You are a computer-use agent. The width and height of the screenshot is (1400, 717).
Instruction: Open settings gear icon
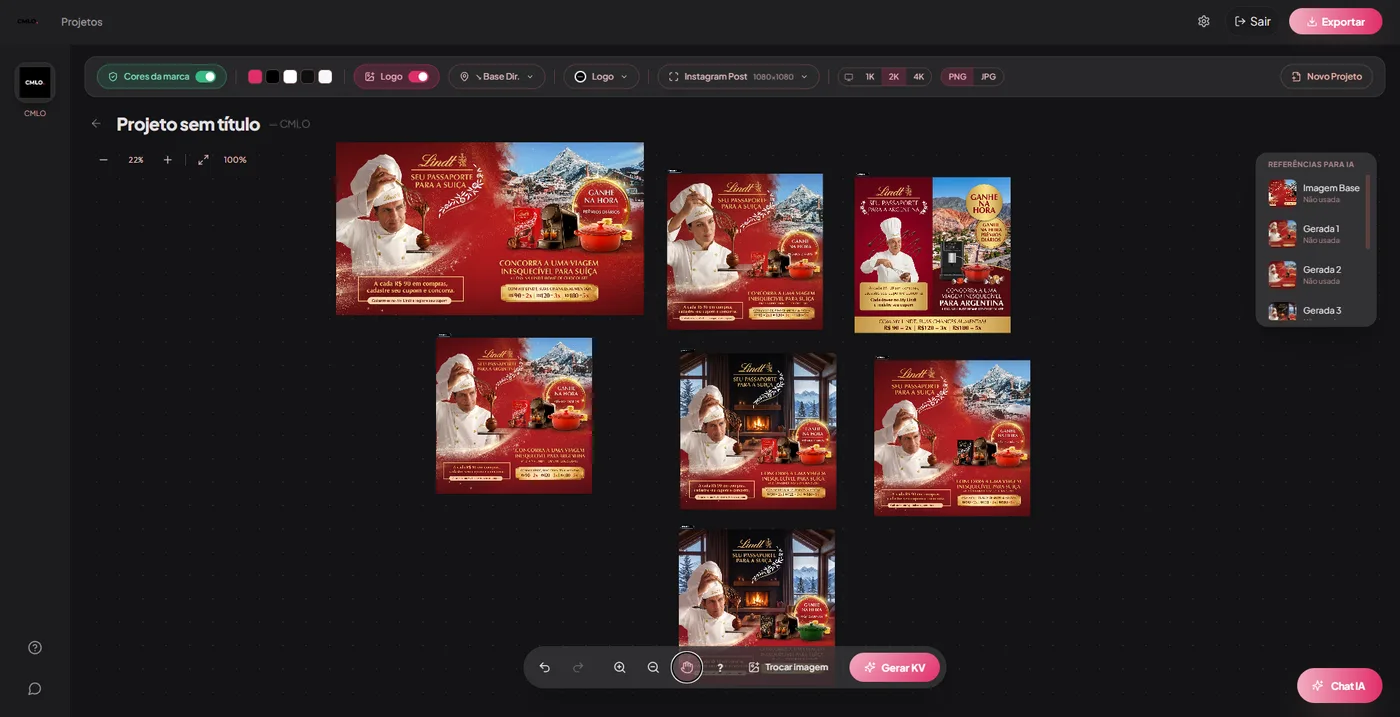coord(1204,21)
